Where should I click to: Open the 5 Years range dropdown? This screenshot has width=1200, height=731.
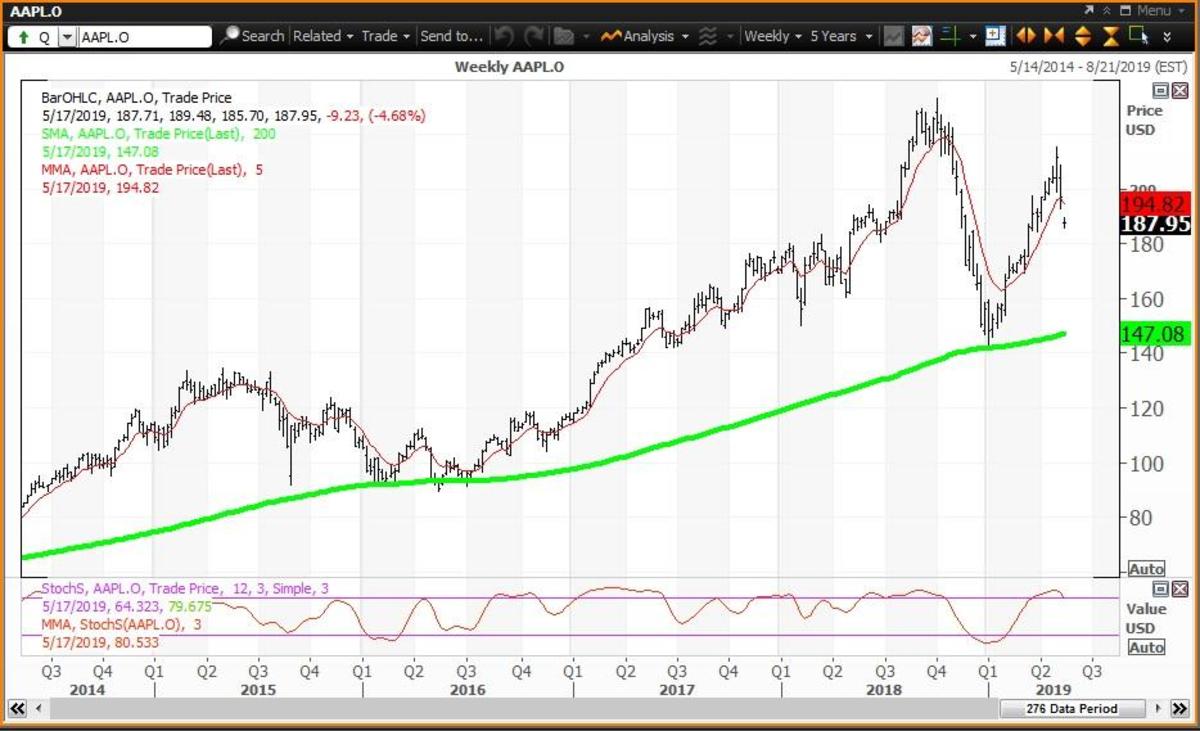pyautogui.click(x=841, y=36)
